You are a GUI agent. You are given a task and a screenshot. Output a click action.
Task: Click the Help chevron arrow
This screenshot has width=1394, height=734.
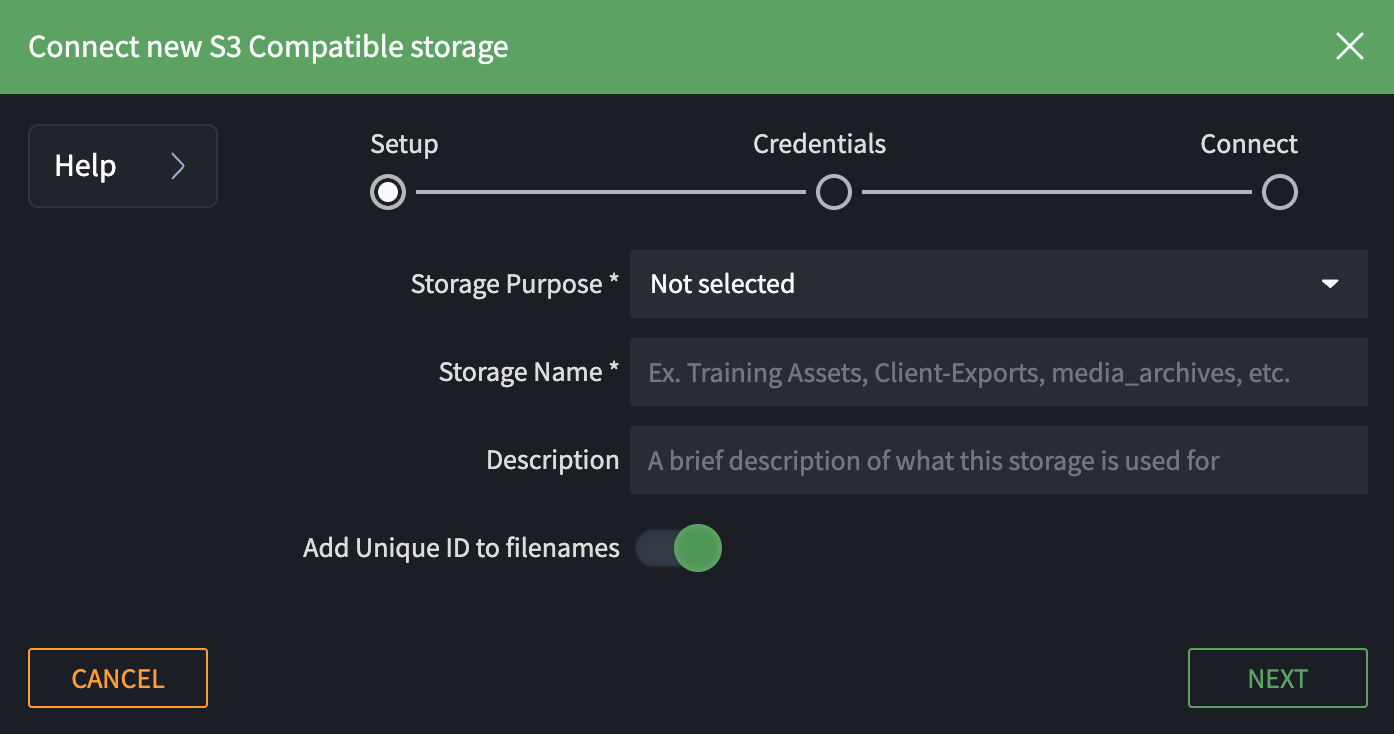pyautogui.click(x=178, y=165)
